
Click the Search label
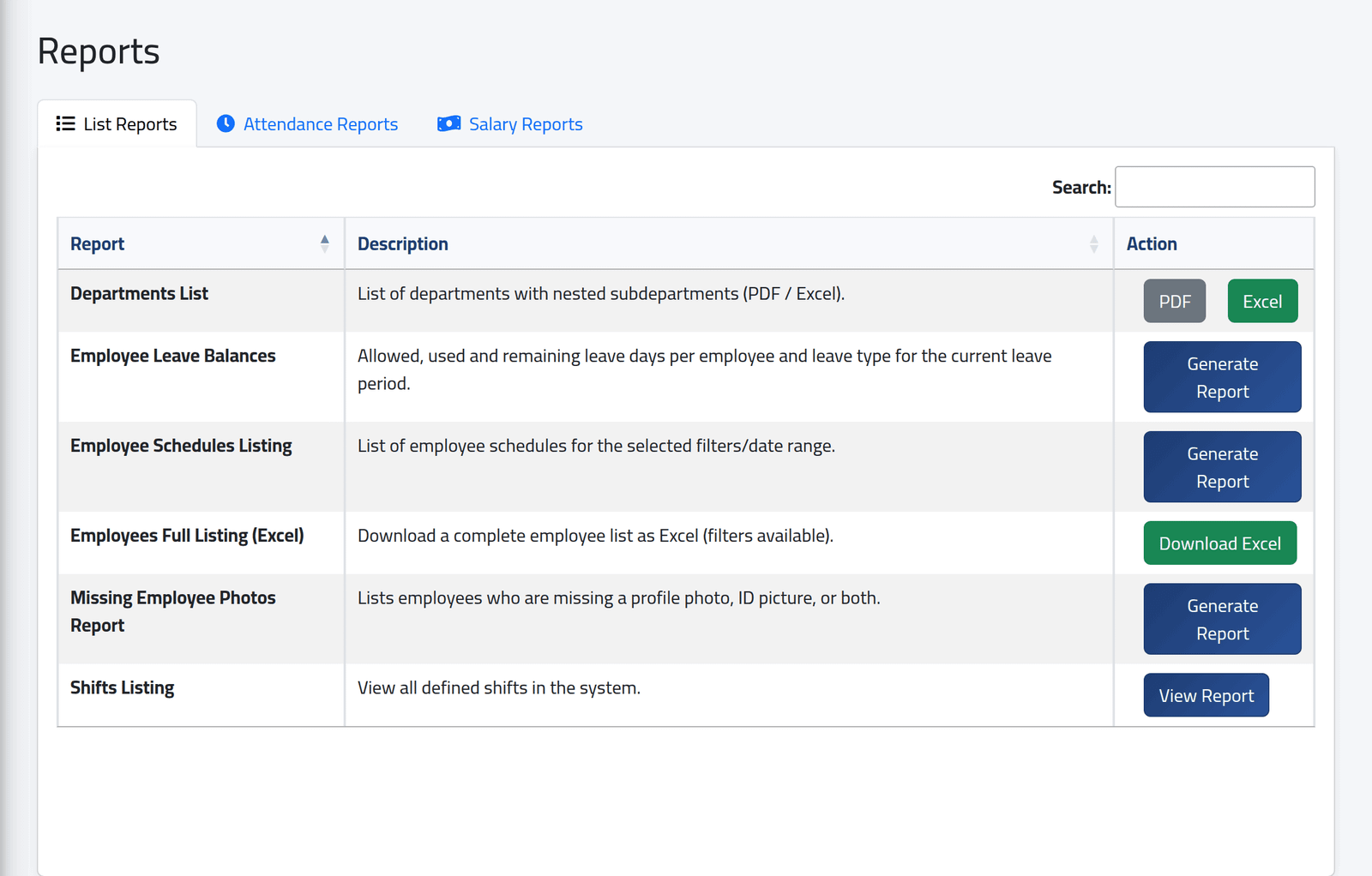pos(1080,187)
